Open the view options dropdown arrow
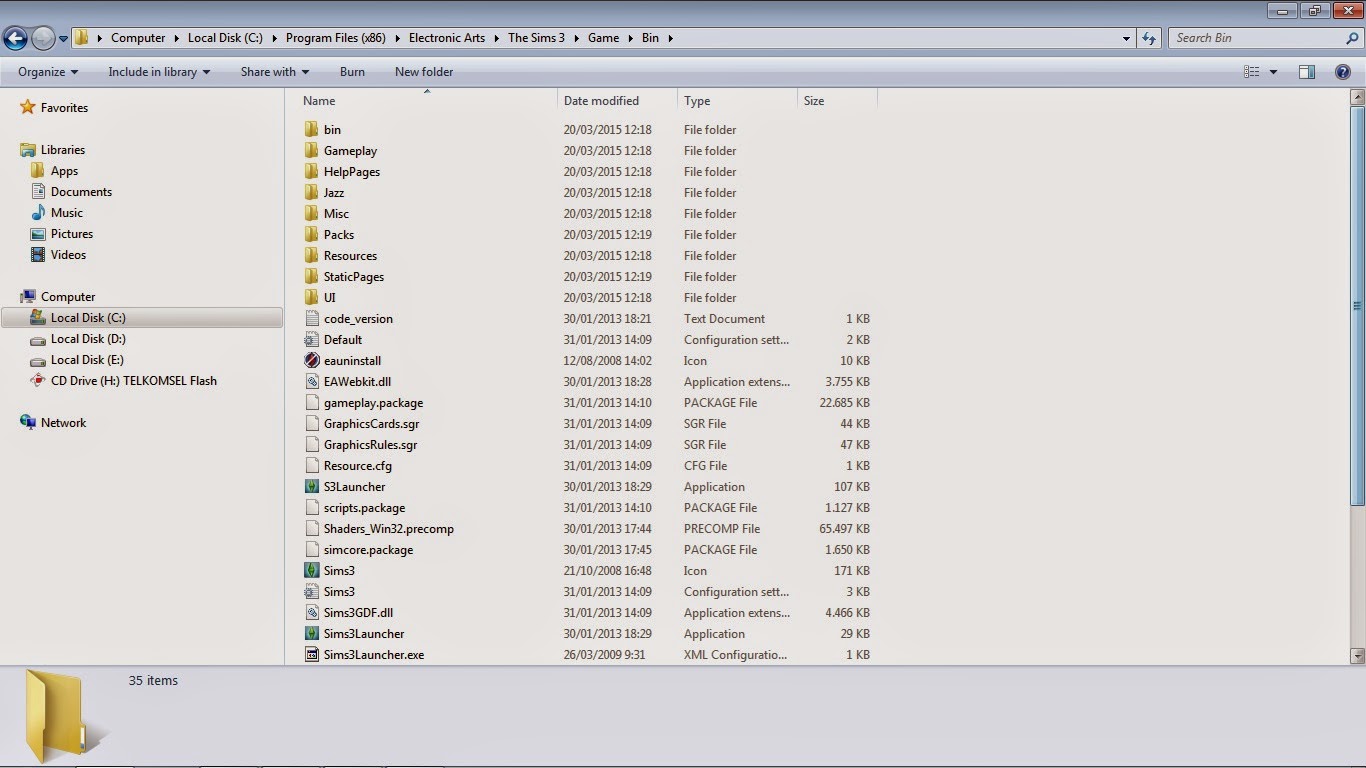This screenshot has width=1366, height=768. [1273, 72]
